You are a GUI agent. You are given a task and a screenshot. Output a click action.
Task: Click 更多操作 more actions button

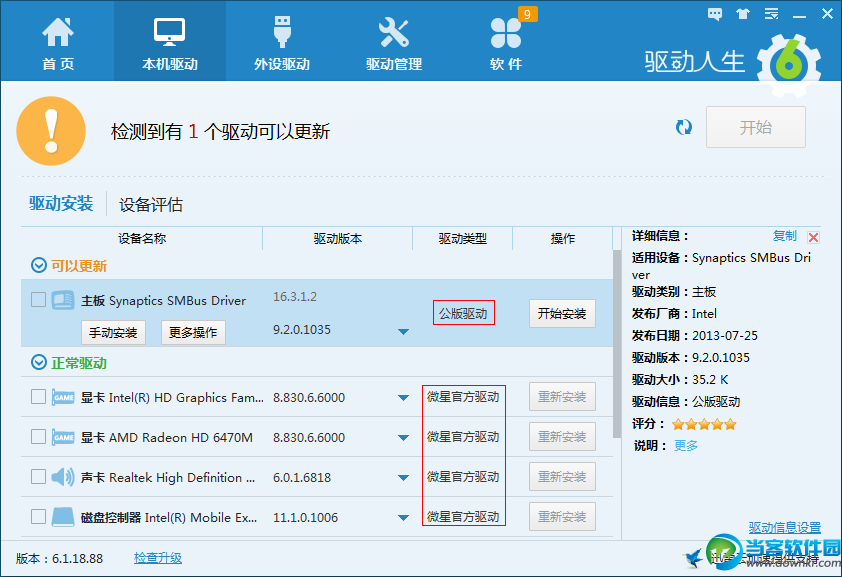click(x=193, y=333)
